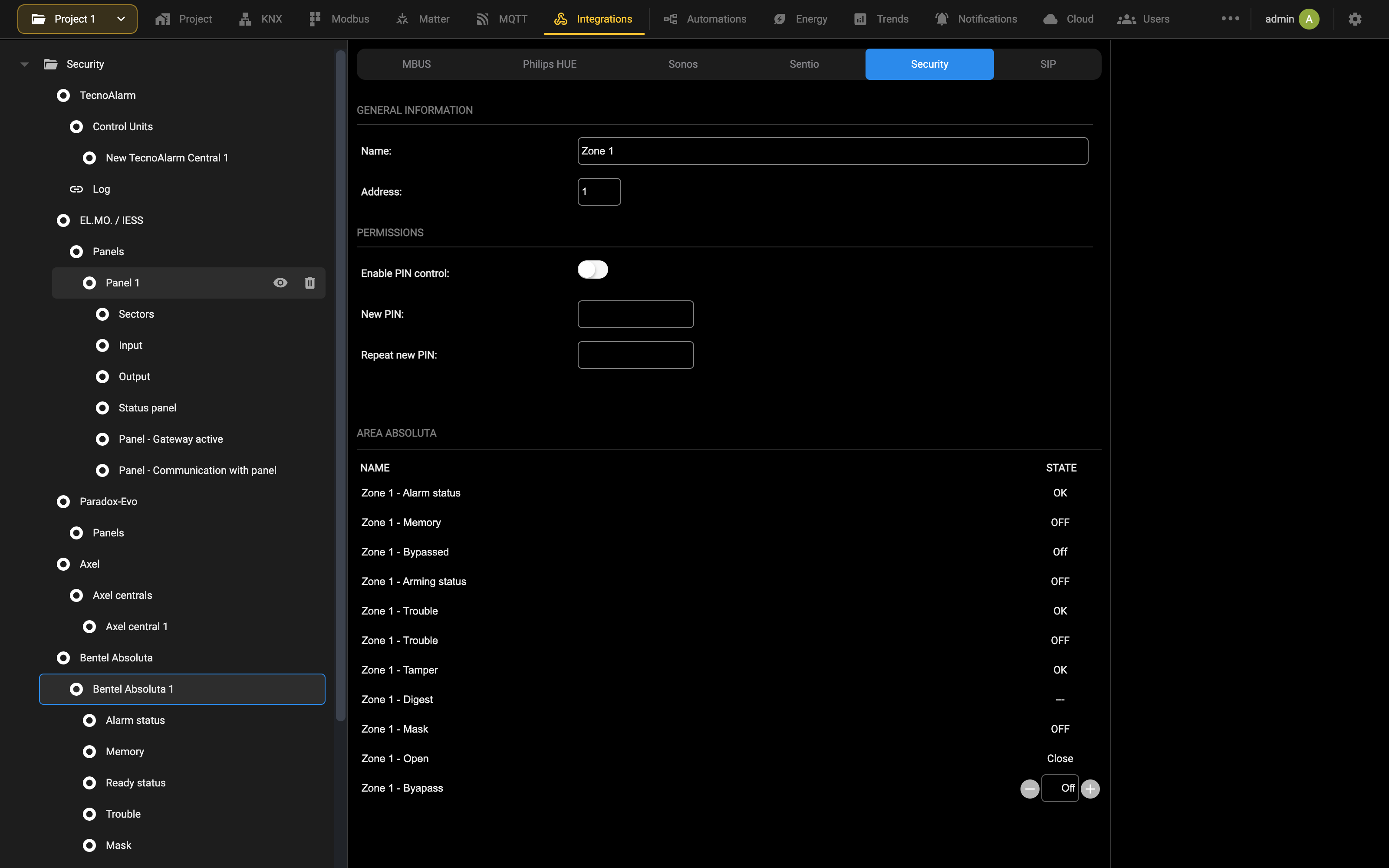
Task: Select the Axel central 1 node
Action: (x=137, y=627)
